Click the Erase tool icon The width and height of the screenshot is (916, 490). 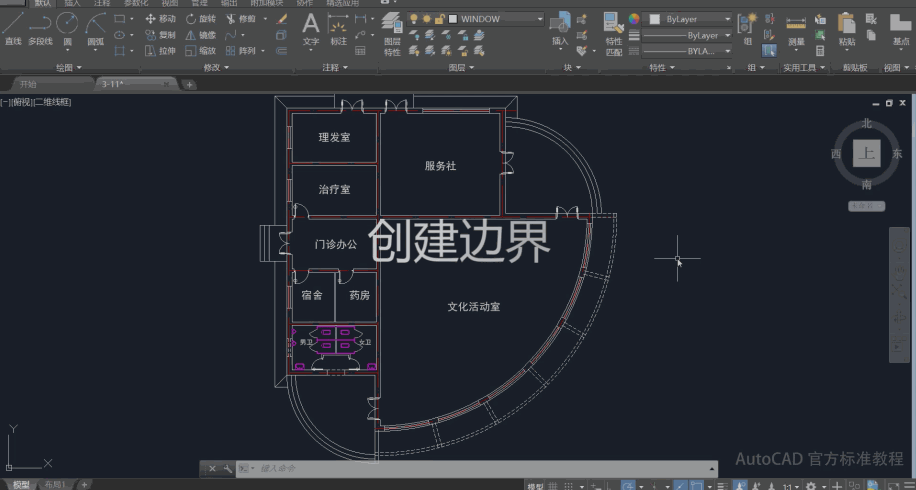tap(282, 19)
